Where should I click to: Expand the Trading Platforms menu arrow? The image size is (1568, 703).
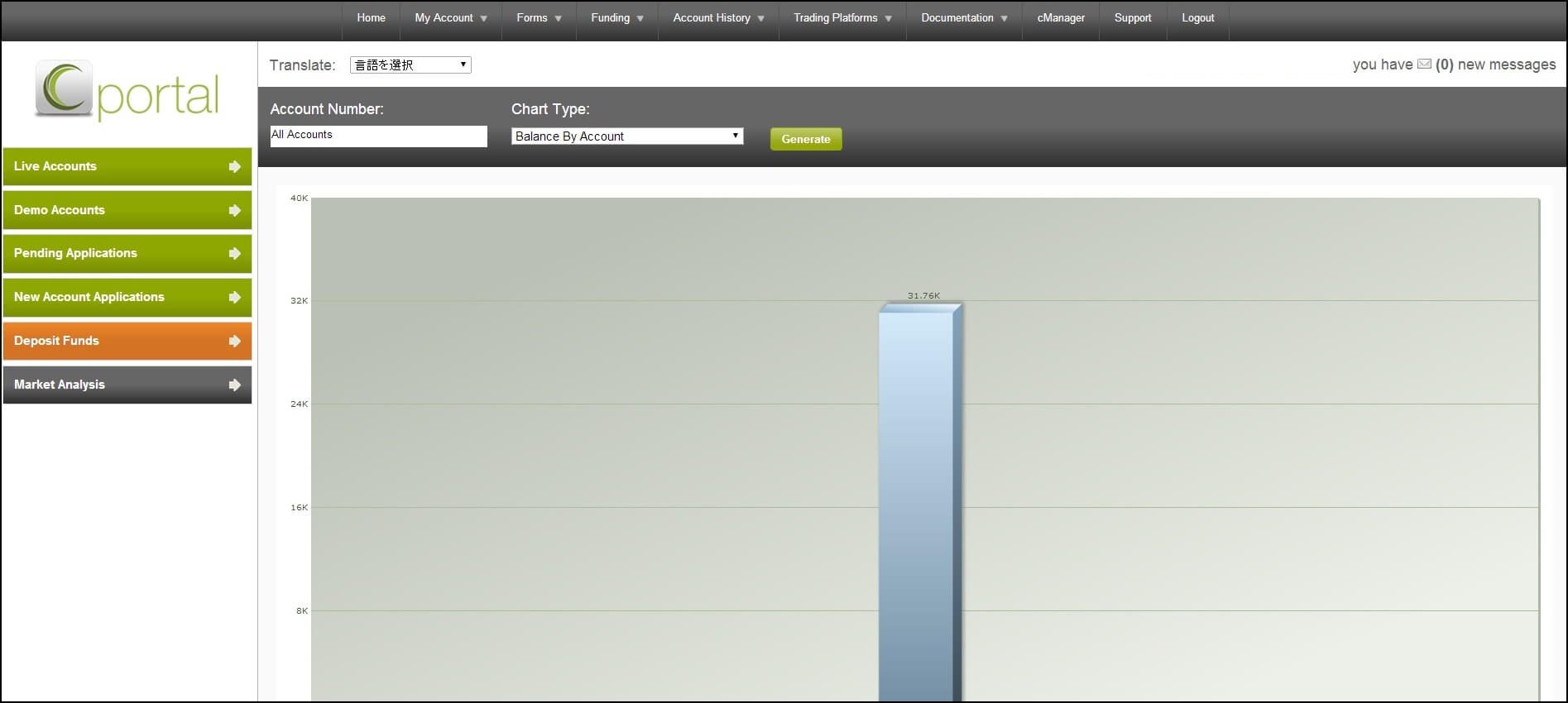point(889,18)
